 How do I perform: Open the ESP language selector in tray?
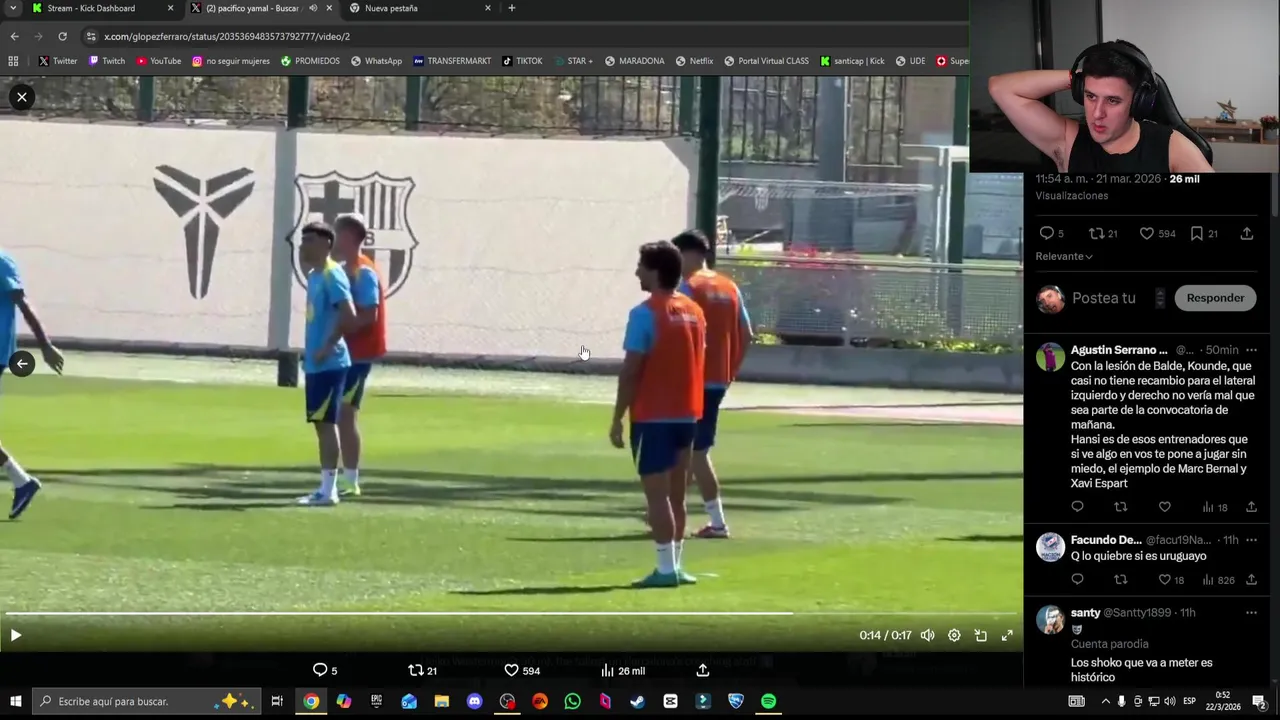1189,701
